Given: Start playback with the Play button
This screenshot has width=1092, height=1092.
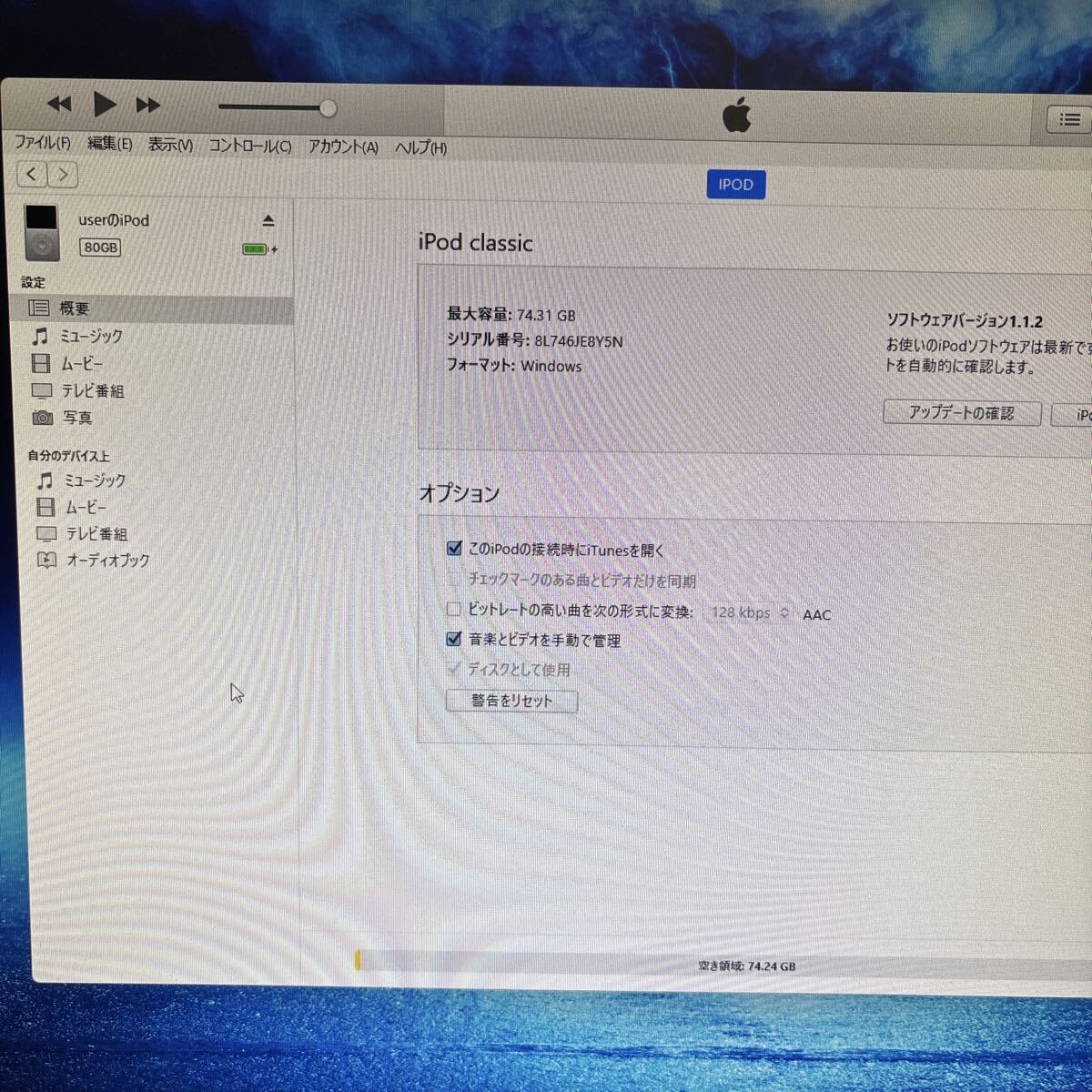Looking at the screenshot, I should pyautogui.click(x=105, y=105).
